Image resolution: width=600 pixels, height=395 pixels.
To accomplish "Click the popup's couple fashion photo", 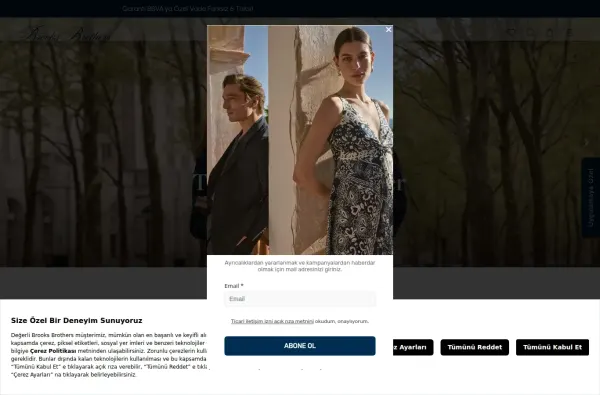I will pos(300,140).
